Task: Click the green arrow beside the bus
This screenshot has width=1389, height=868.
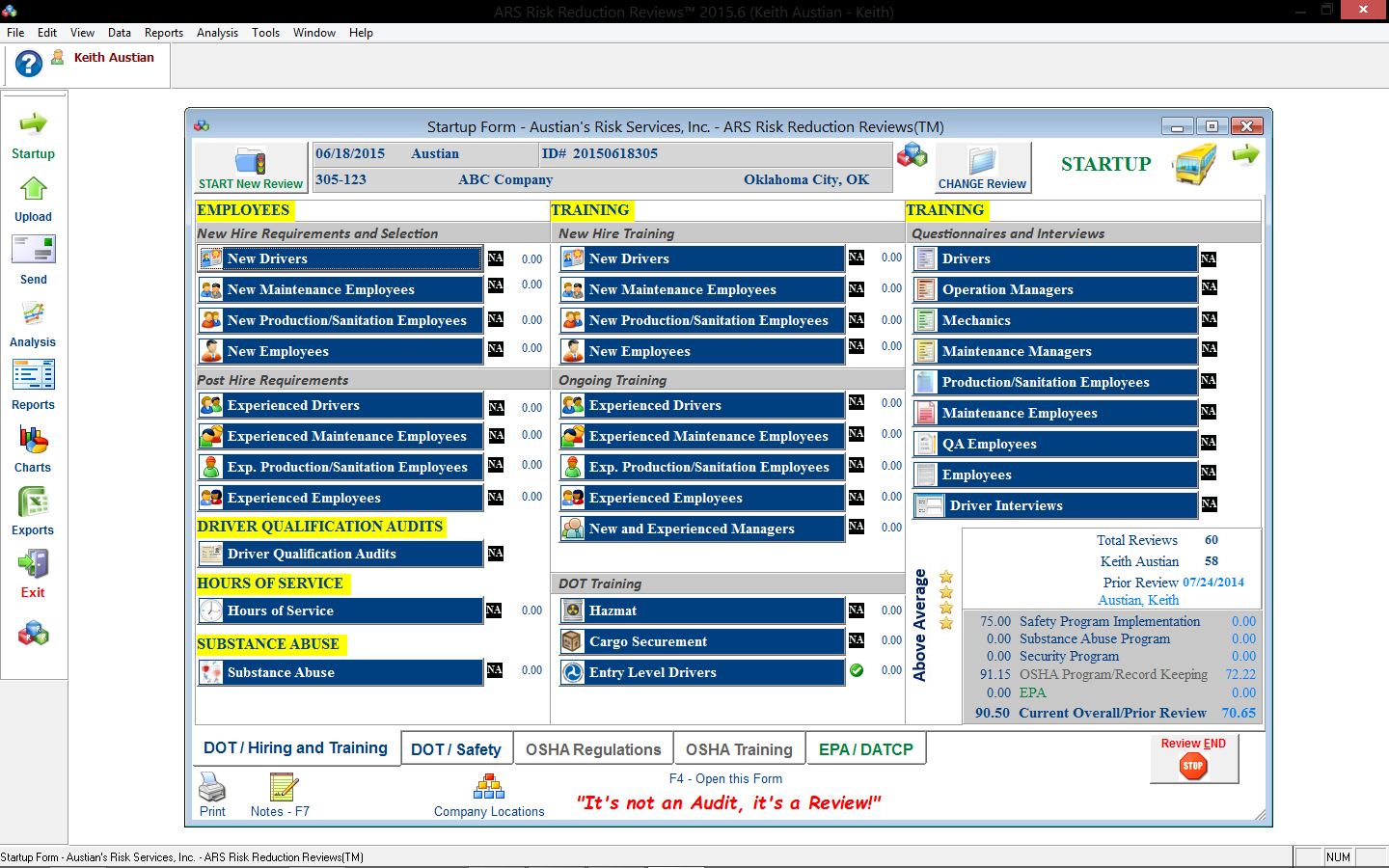Action: (x=1245, y=154)
